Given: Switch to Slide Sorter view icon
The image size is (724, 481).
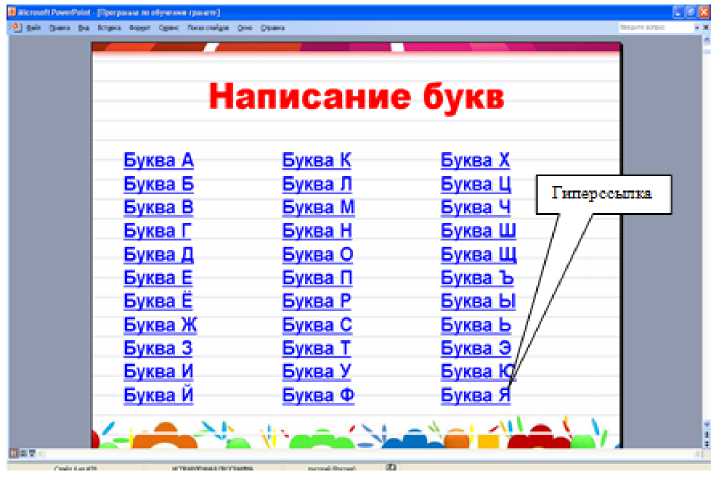Looking at the screenshot, I should click(23, 453).
